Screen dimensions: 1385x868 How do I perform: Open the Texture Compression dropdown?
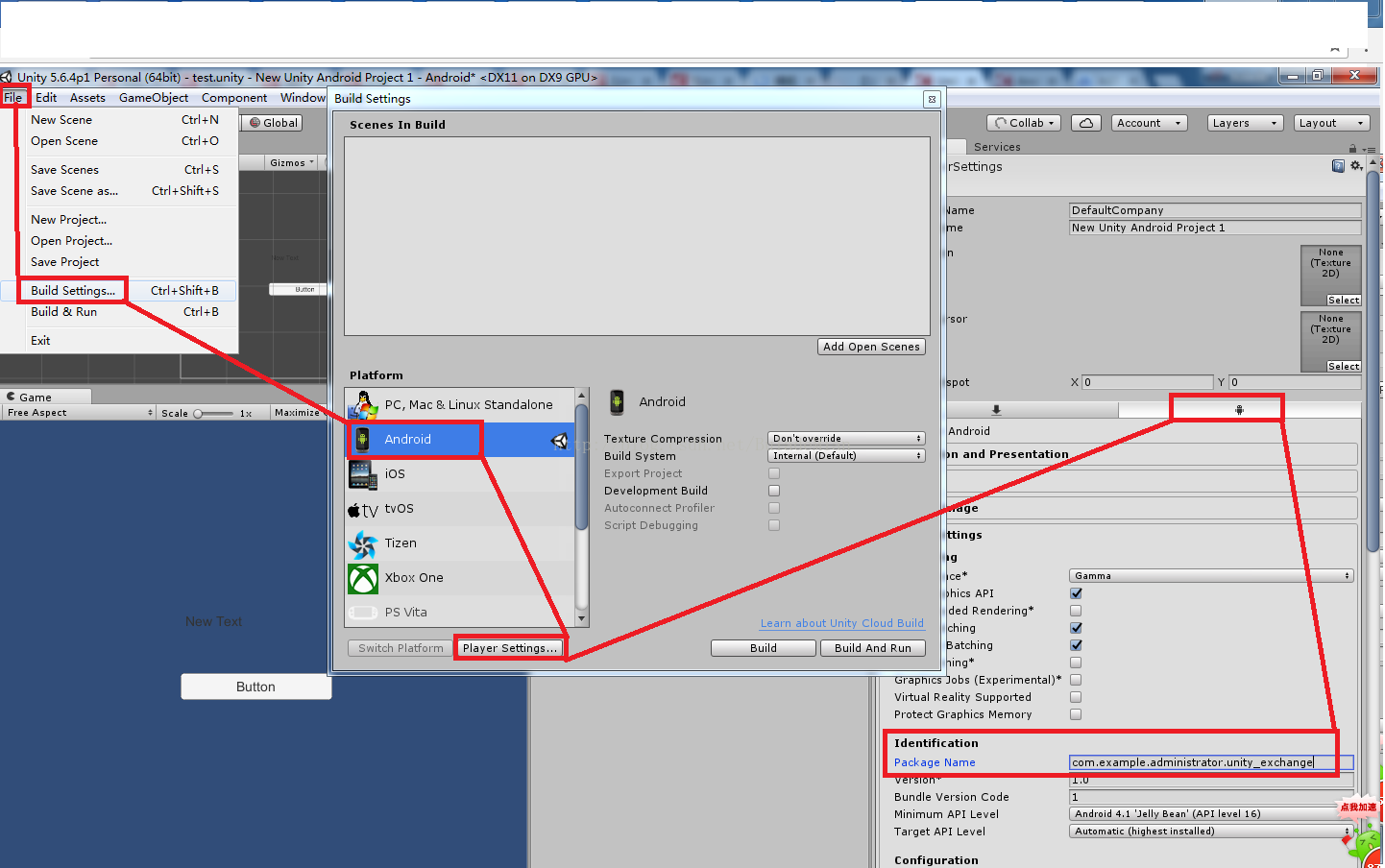[846, 439]
